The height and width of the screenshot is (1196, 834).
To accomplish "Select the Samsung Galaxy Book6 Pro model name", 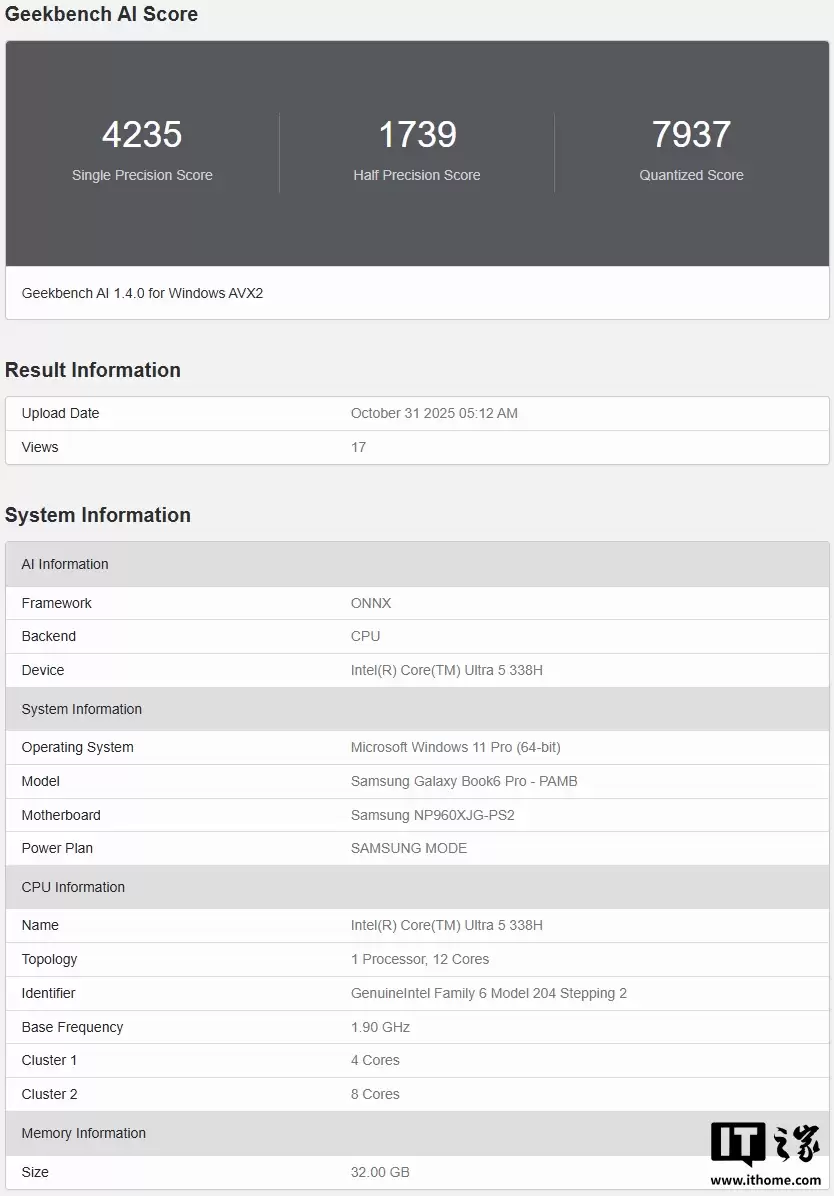I will click(x=464, y=781).
